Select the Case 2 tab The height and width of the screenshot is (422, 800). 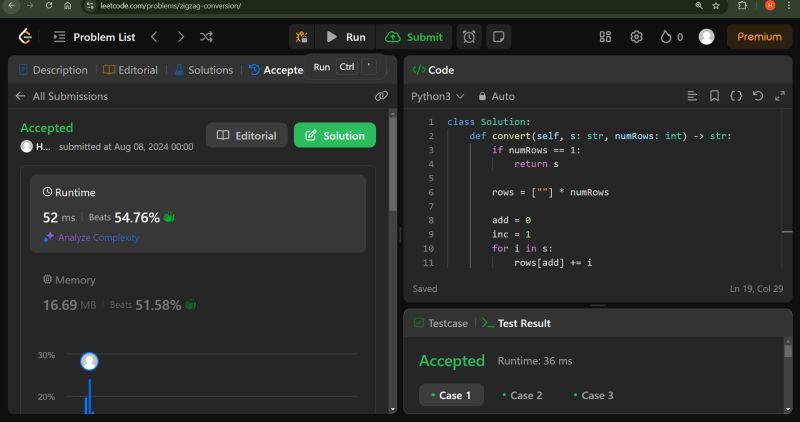tap(520, 395)
